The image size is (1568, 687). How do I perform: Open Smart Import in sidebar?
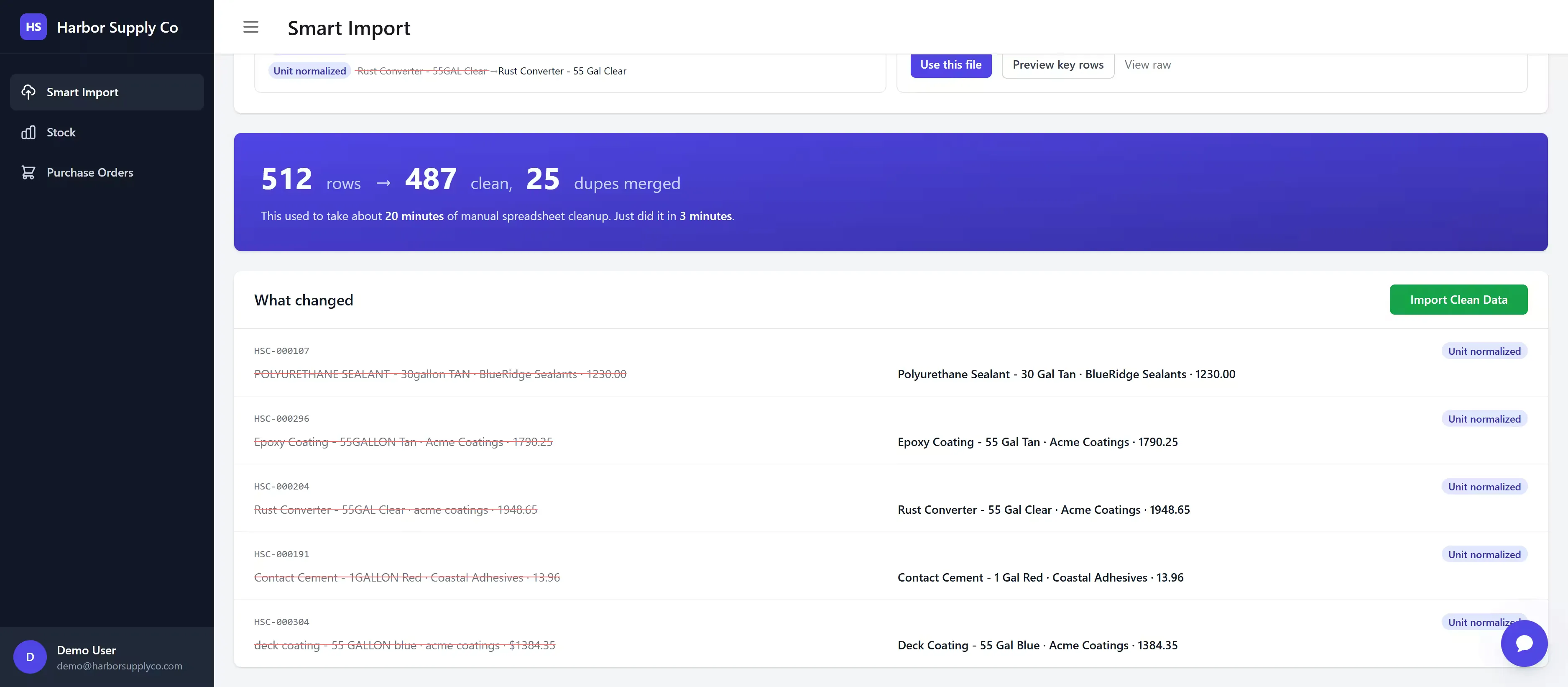[x=107, y=92]
